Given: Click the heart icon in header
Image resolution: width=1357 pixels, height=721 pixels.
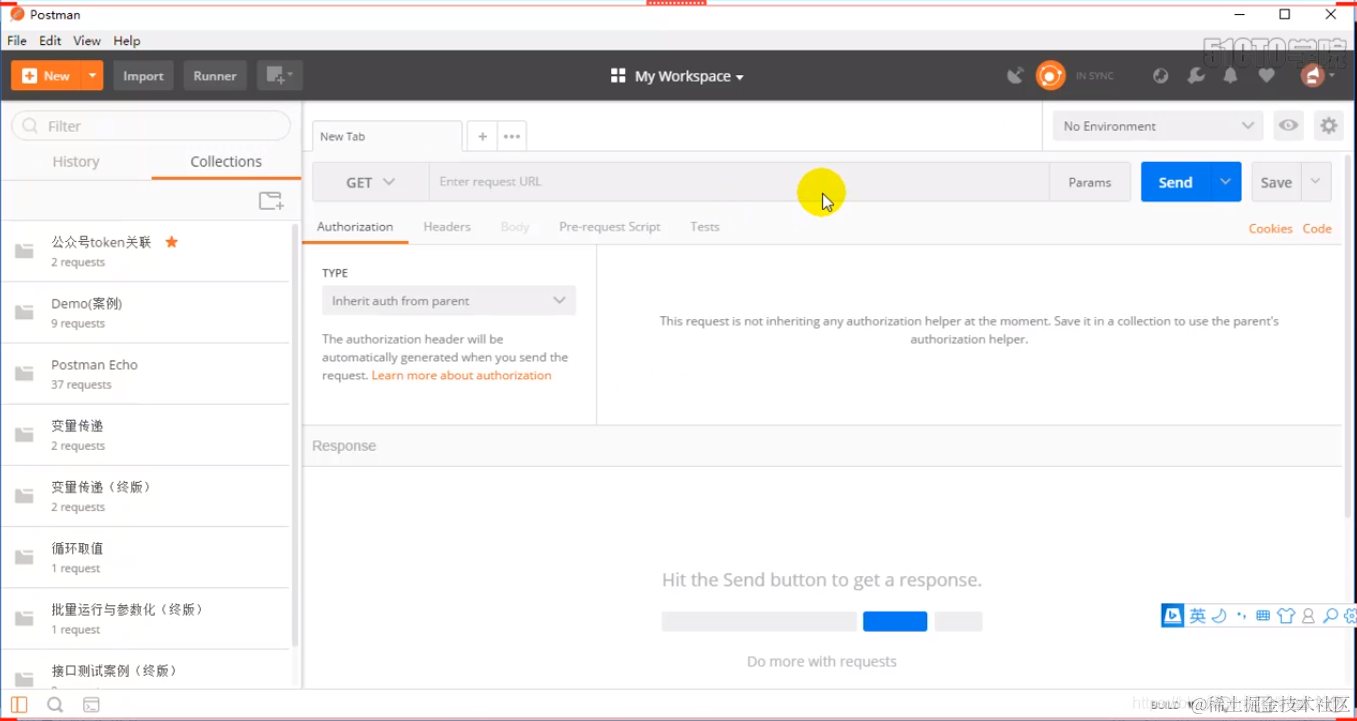Looking at the screenshot, I should click(1266, 76).
